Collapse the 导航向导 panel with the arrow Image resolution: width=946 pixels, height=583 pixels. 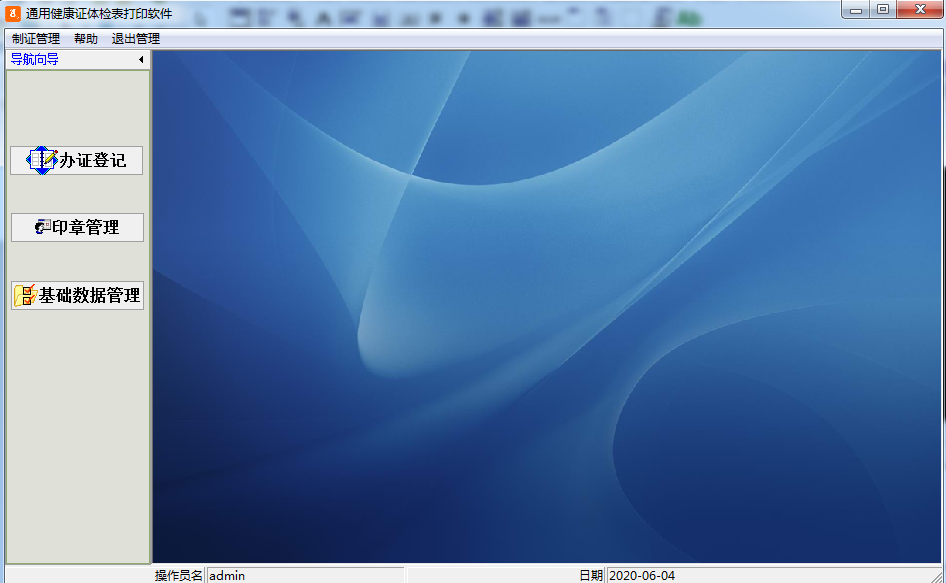(x=141, y=59)
